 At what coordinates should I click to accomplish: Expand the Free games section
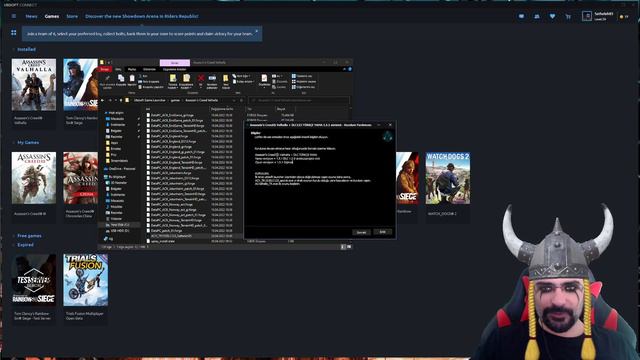point(29,236)
